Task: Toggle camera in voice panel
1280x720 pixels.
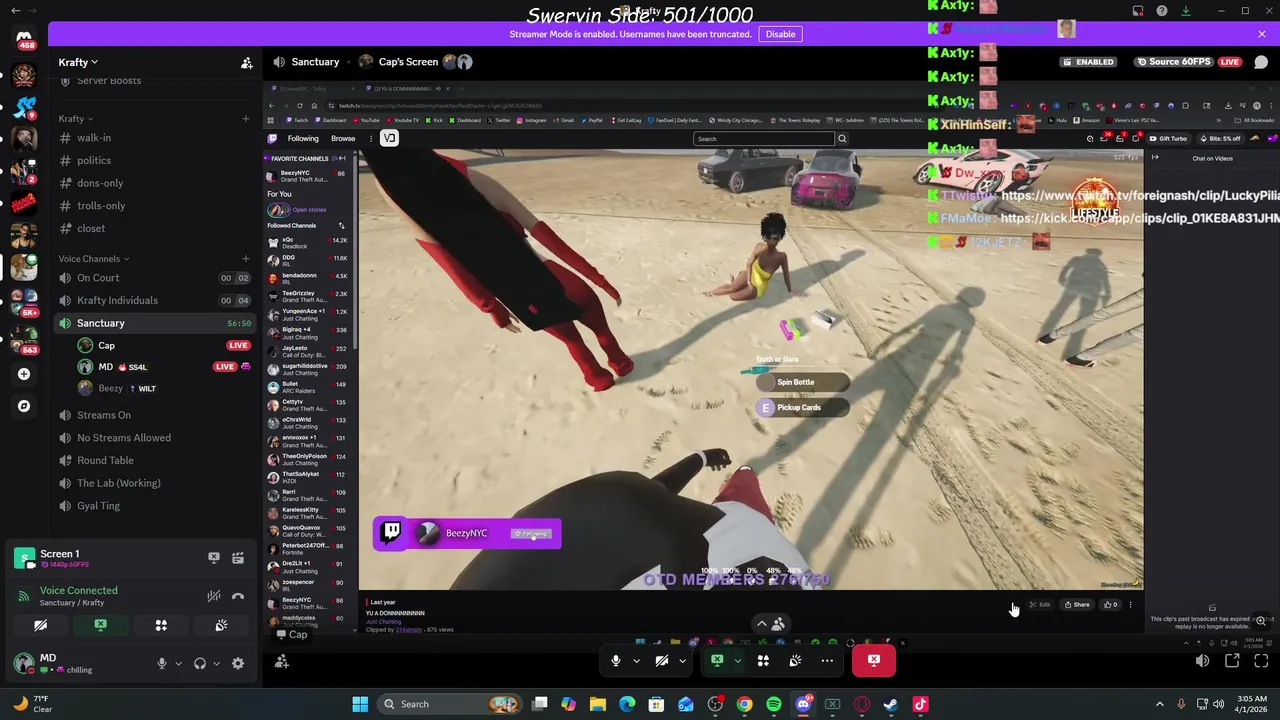Action: 41,626
